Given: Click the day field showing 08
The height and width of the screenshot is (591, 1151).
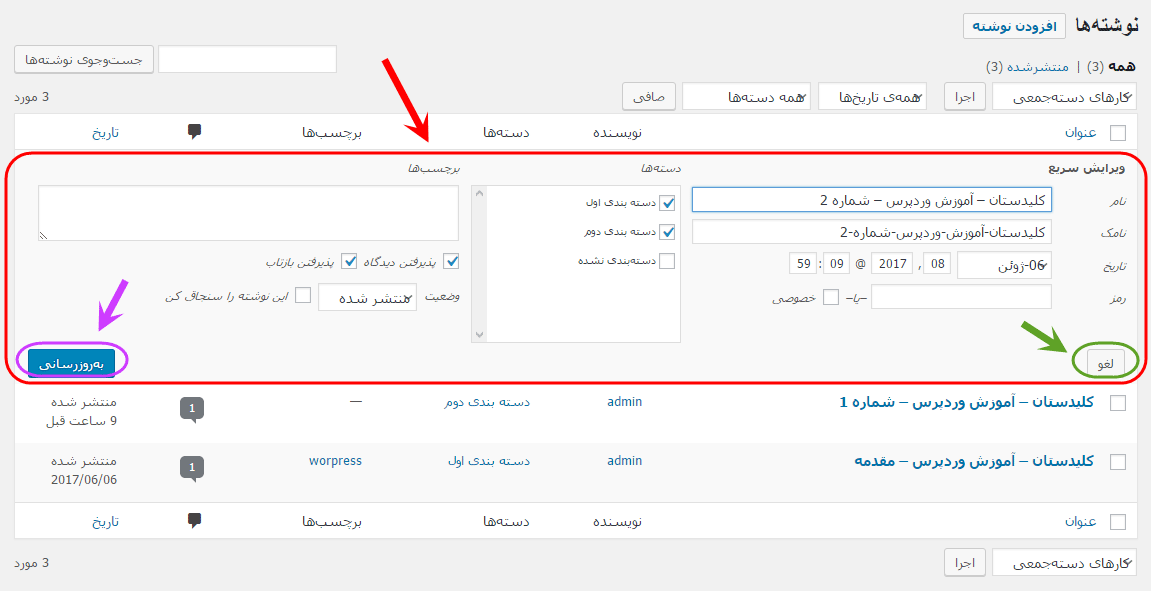Looking at the screenshot, I should (937, 263).
